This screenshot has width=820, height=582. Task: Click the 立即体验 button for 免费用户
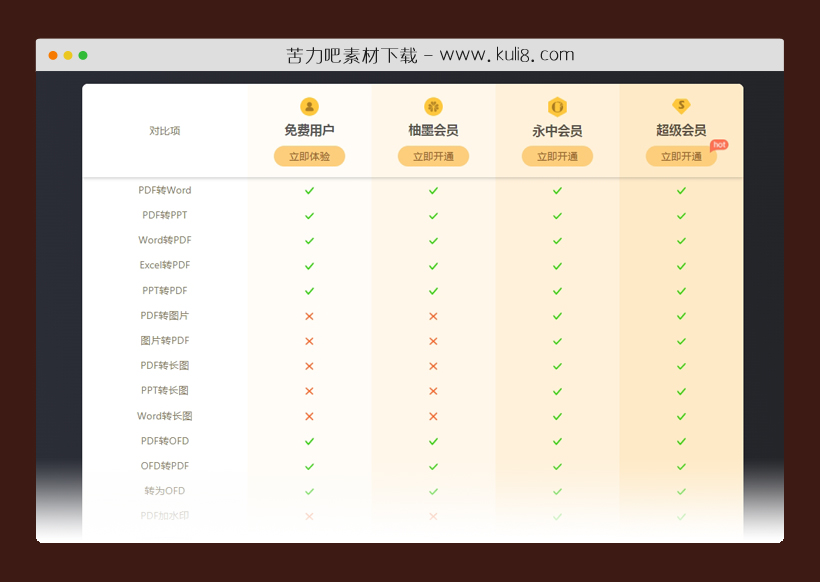[x=309, y=156]
